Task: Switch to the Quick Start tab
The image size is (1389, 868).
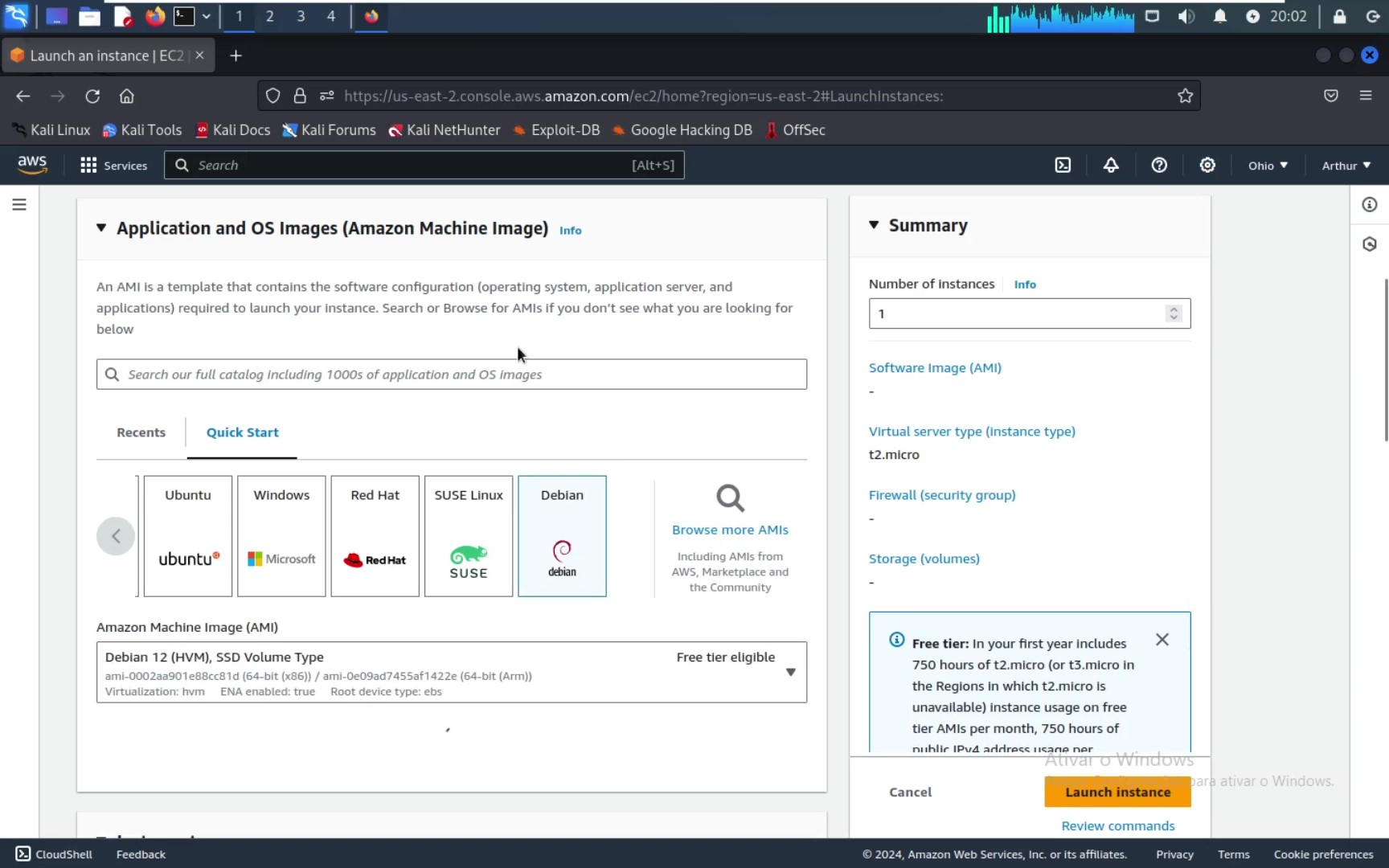Action: click(243, 432)
